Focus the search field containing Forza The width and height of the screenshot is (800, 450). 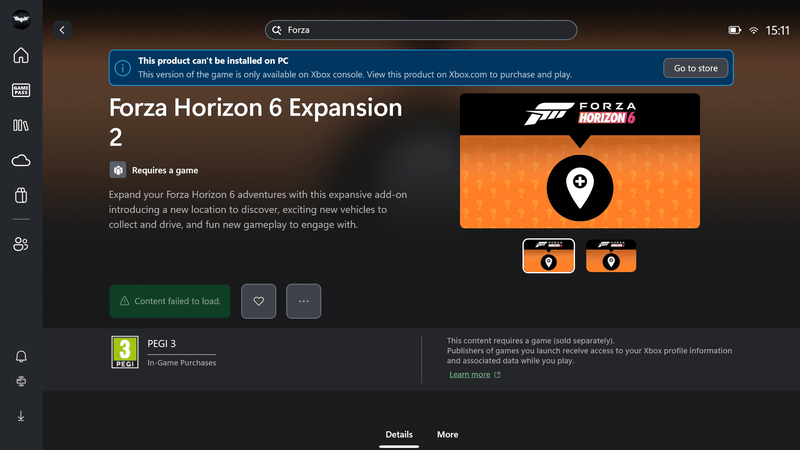click(x=421, y=30)
